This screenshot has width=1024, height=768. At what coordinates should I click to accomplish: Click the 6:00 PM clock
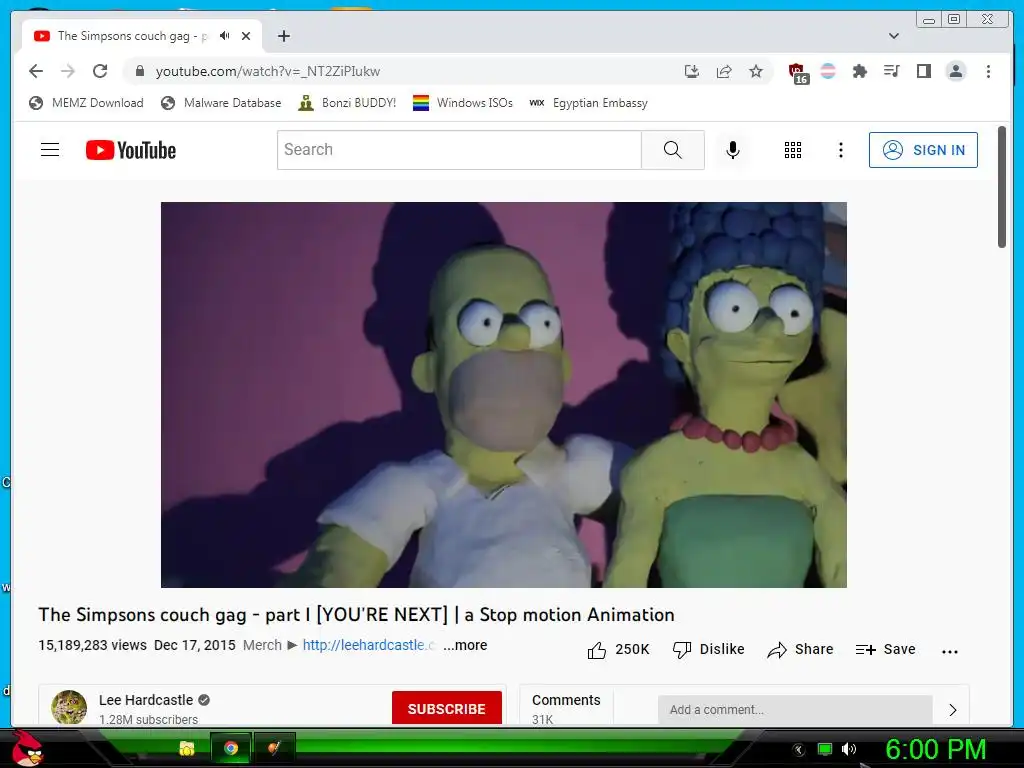pyautogui.click(x=935, y=749)
